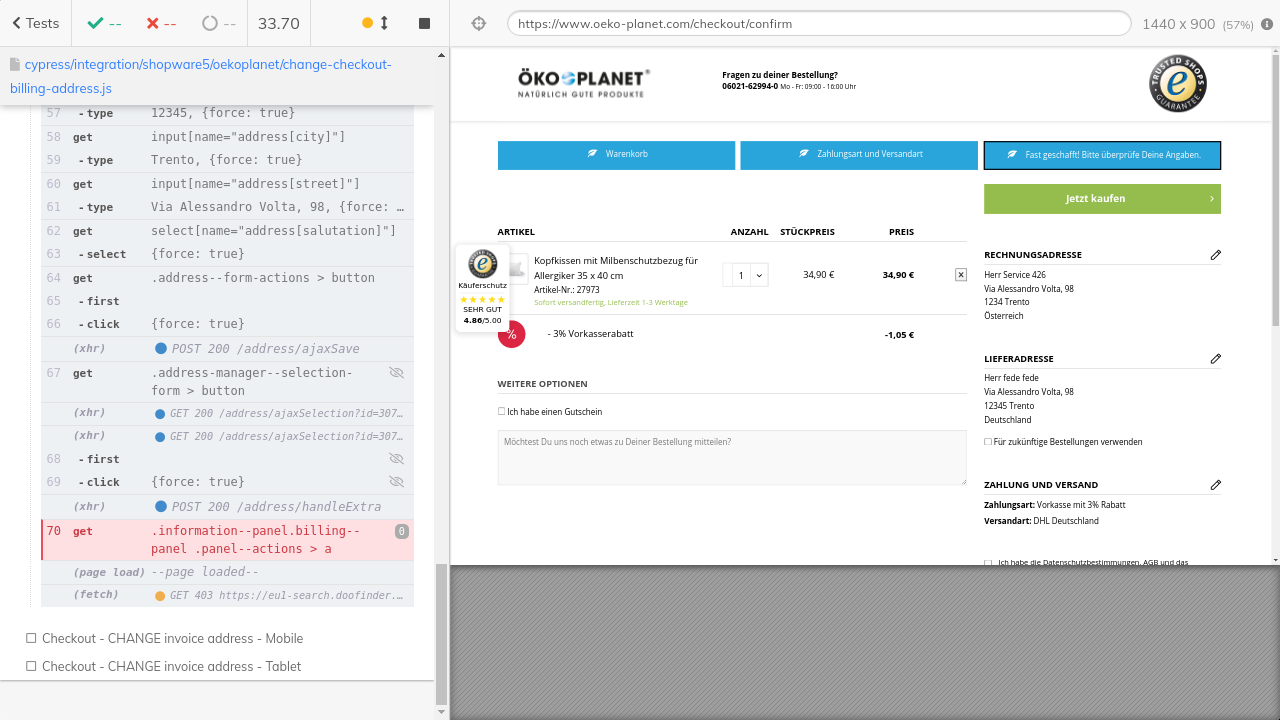Go to the Warenkorb step tab
1280x720 pixels.
tap(616, 155)
